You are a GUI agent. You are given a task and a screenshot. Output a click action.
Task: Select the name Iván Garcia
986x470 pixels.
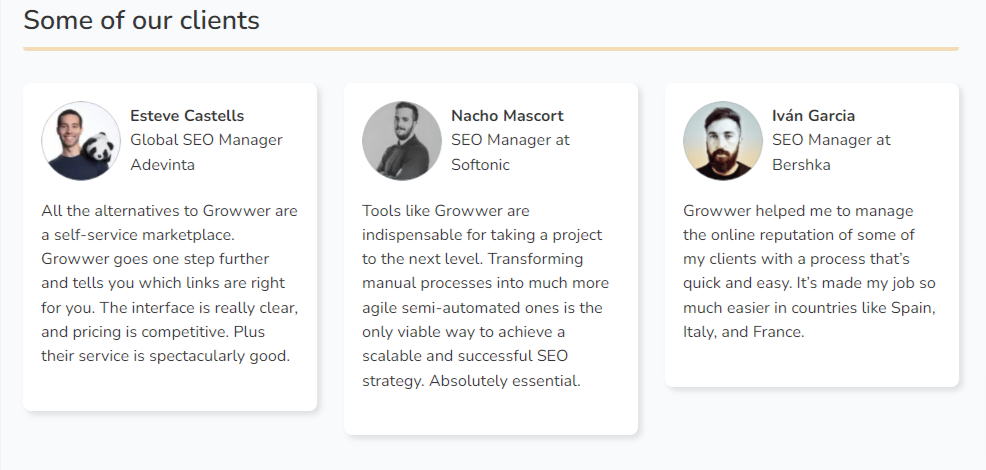[814, 116]
